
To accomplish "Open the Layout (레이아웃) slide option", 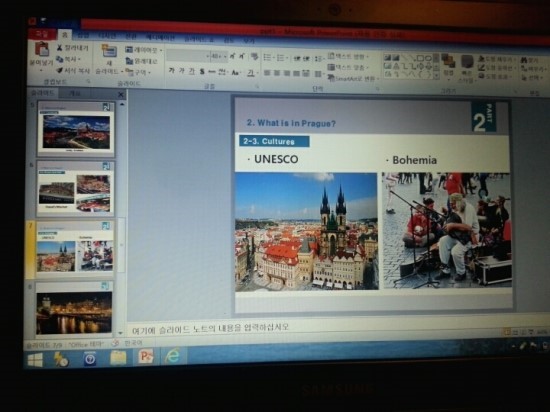I will point(144,50).
